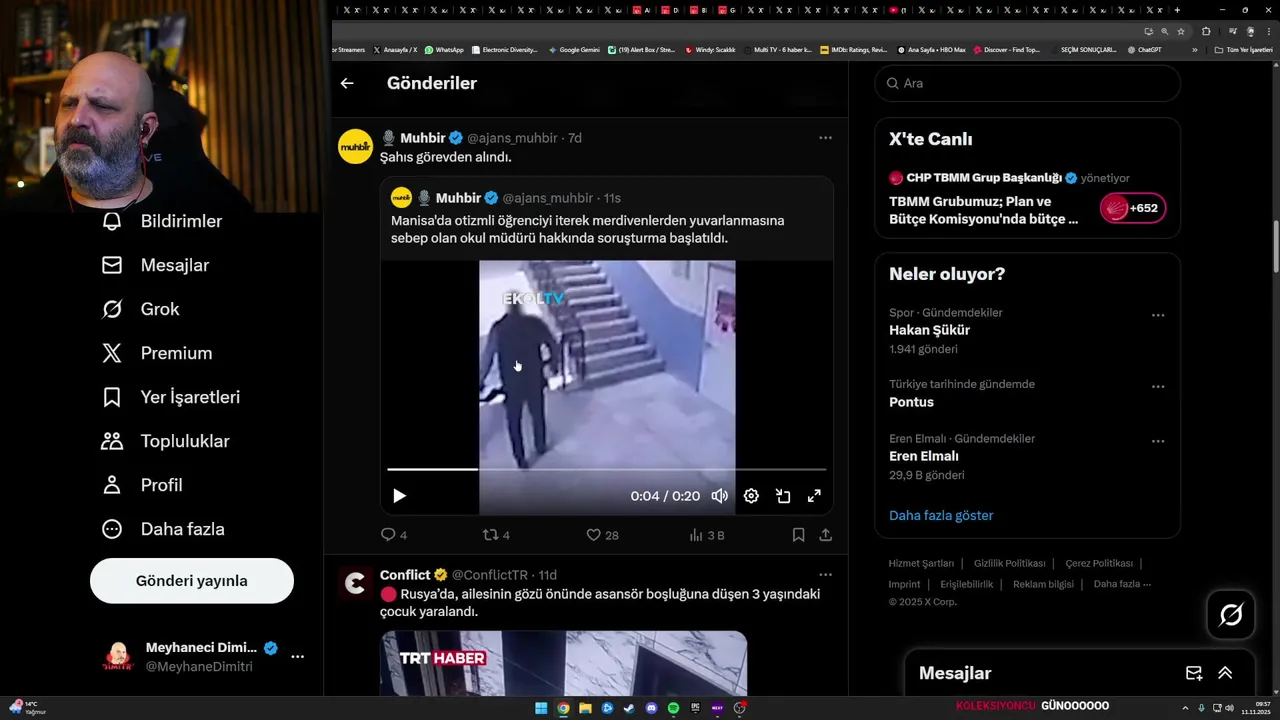Open Profil in the sidebar
The image size is (1280, 720).
[x=142, y=485]
